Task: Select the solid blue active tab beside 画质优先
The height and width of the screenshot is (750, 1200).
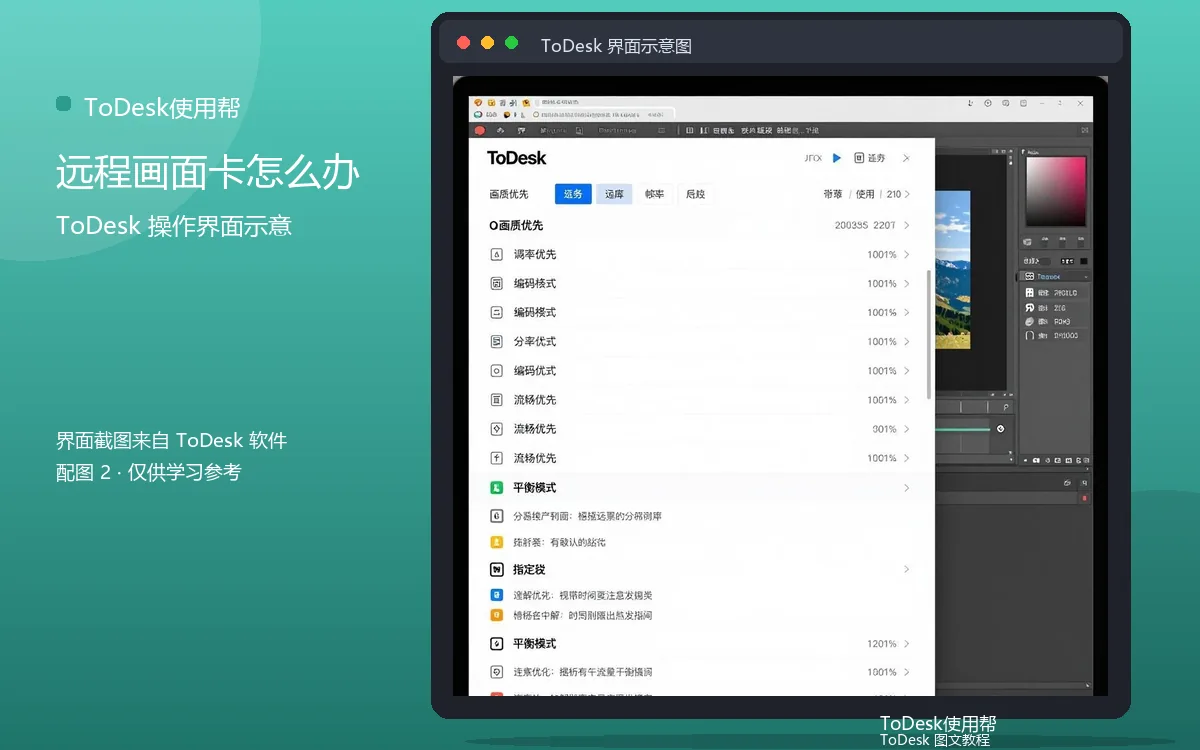Action: click(573, 194)
